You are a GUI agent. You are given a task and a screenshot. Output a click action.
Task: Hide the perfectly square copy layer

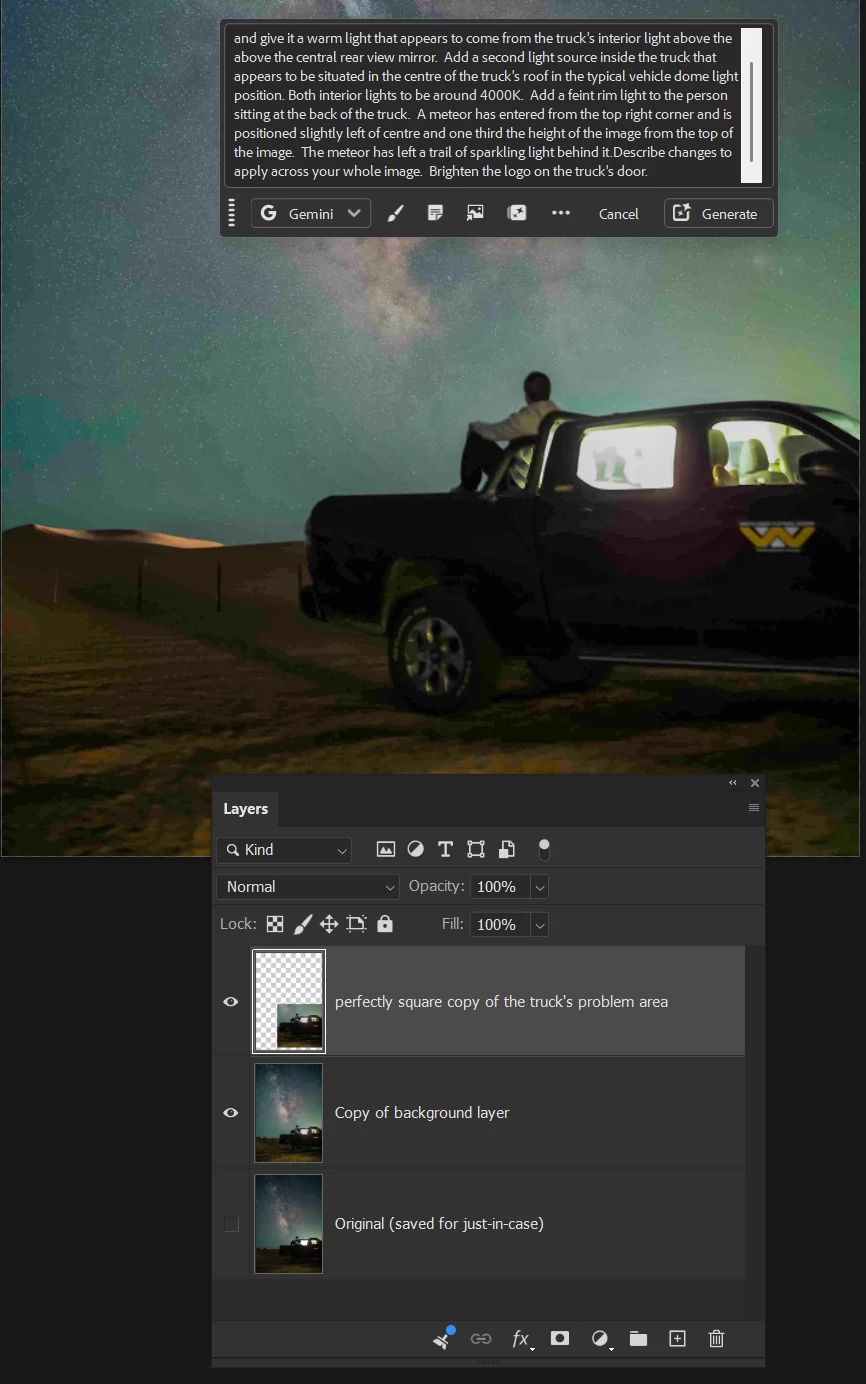click(231, 1001)
